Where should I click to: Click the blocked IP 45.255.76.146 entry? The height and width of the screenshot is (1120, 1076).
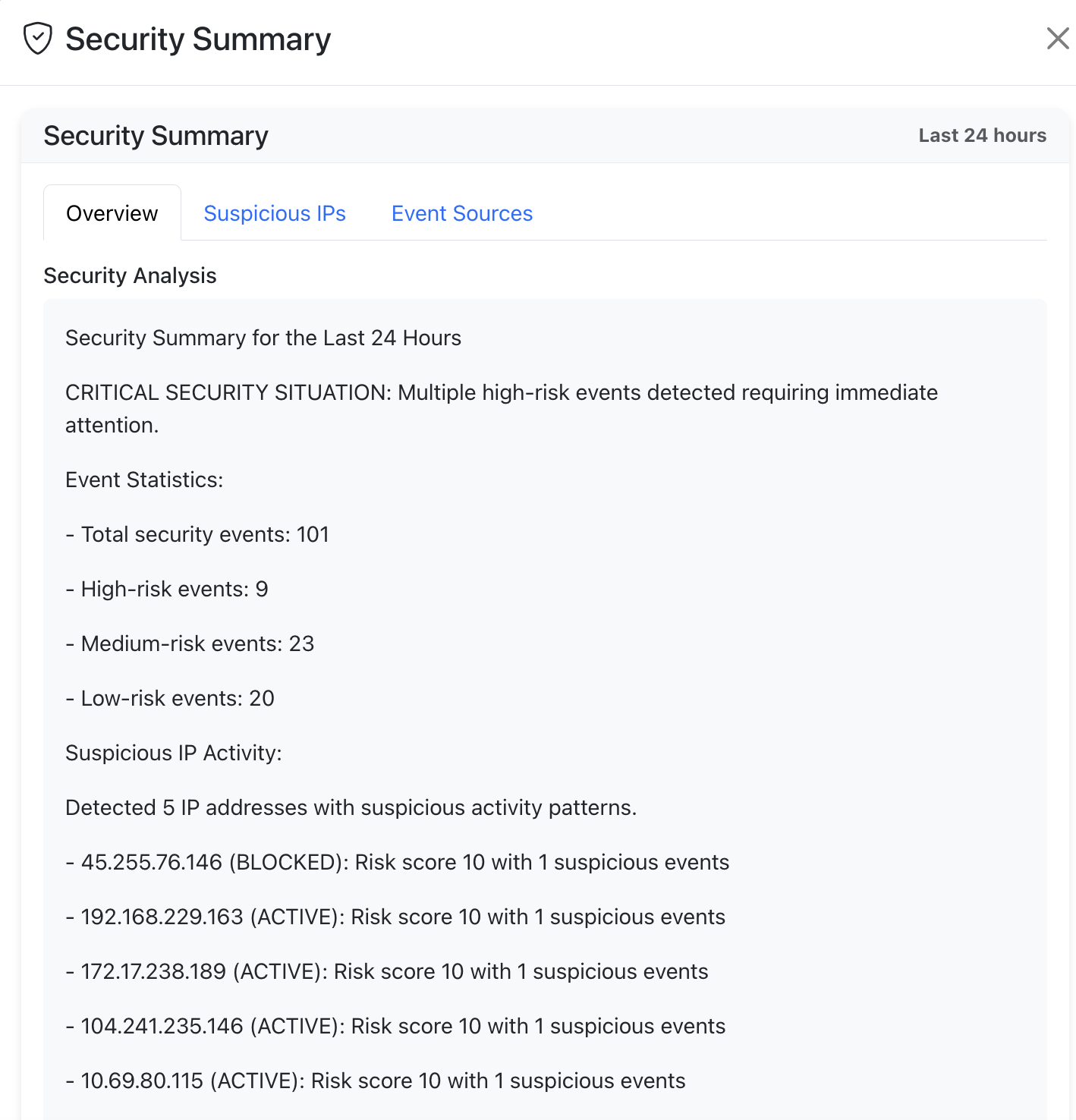[397, 862]
